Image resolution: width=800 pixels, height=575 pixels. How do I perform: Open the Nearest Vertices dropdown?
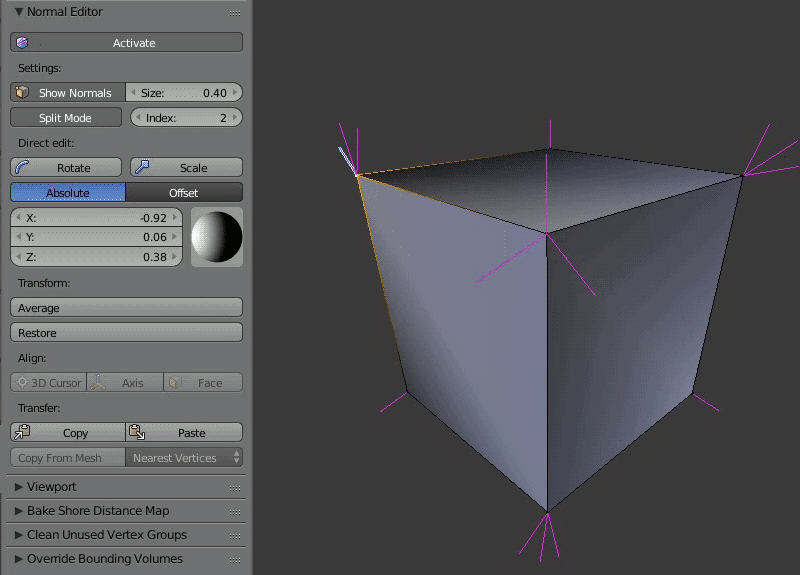(184, 457)
